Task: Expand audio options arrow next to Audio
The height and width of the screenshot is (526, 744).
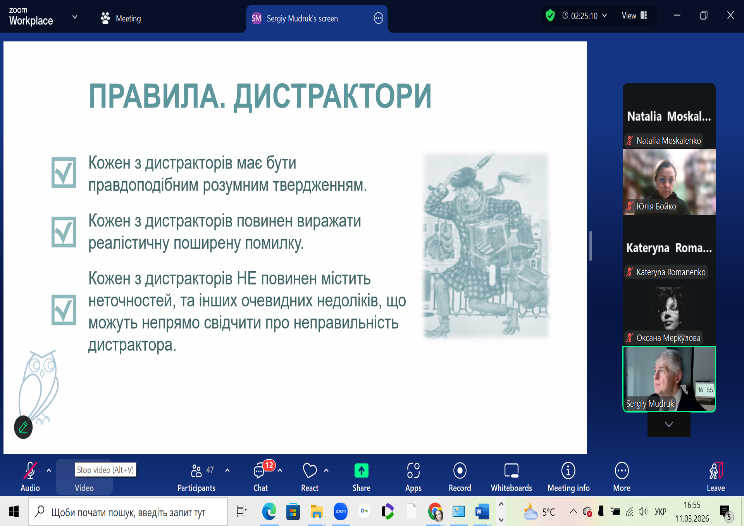Action: 49,469
